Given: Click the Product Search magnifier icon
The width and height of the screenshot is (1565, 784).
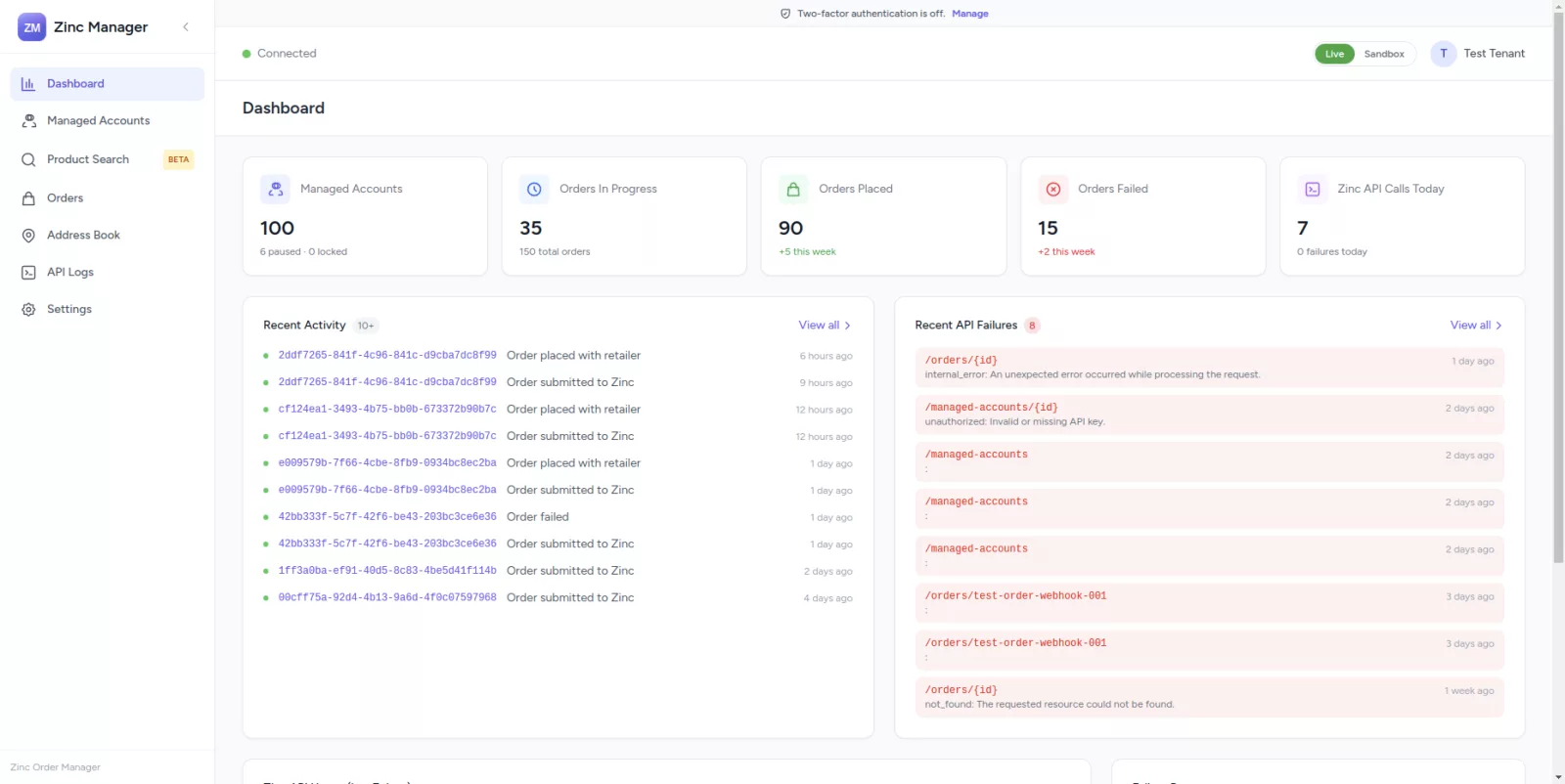Looking at the screenshot, I should 28,159.
